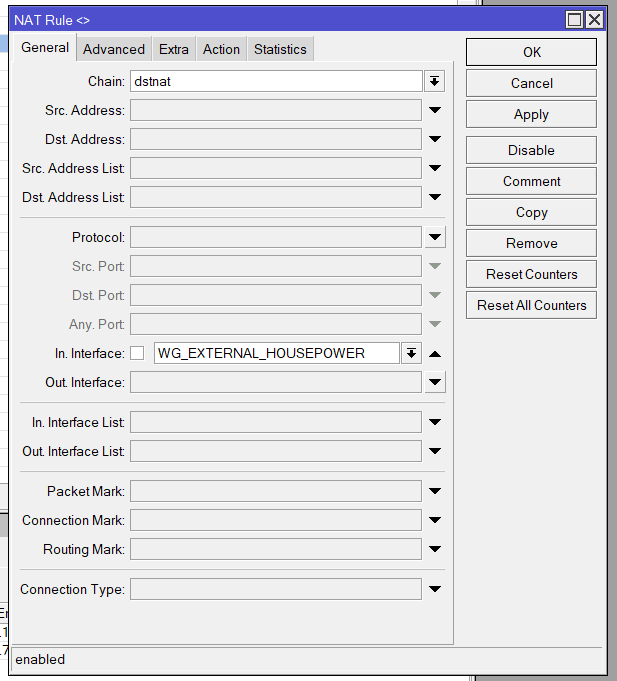Image resolution: width=617 pixels, height=681 pixels.
Task: Open the Advanced tab
Action: (114, 49)
